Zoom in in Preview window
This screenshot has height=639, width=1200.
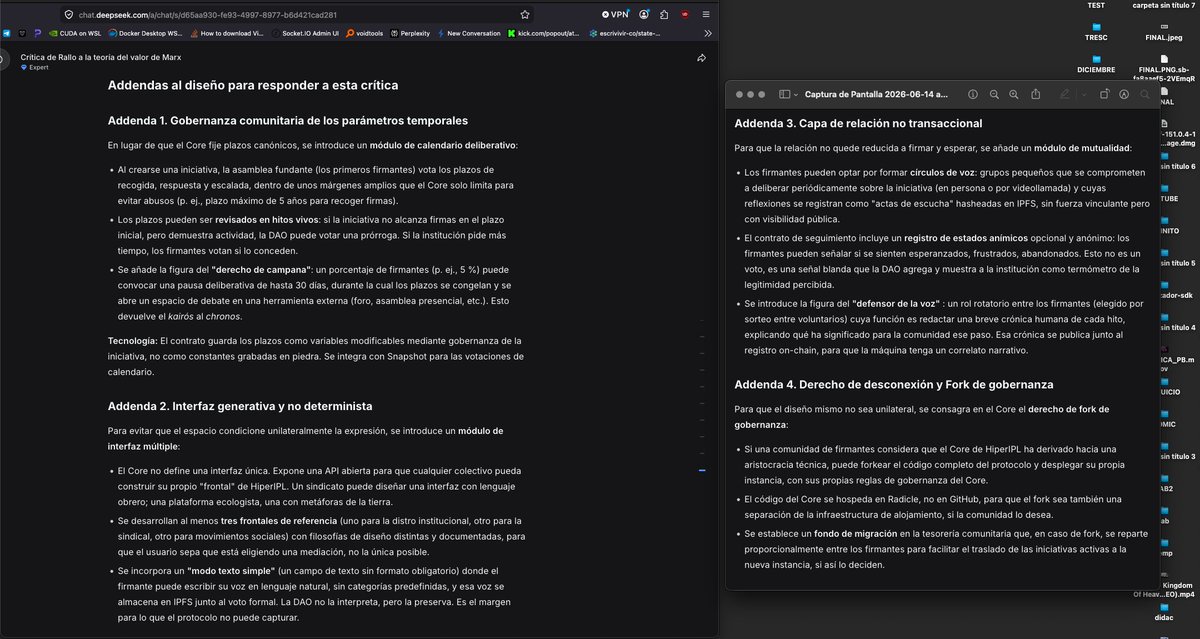(1014, 94)
